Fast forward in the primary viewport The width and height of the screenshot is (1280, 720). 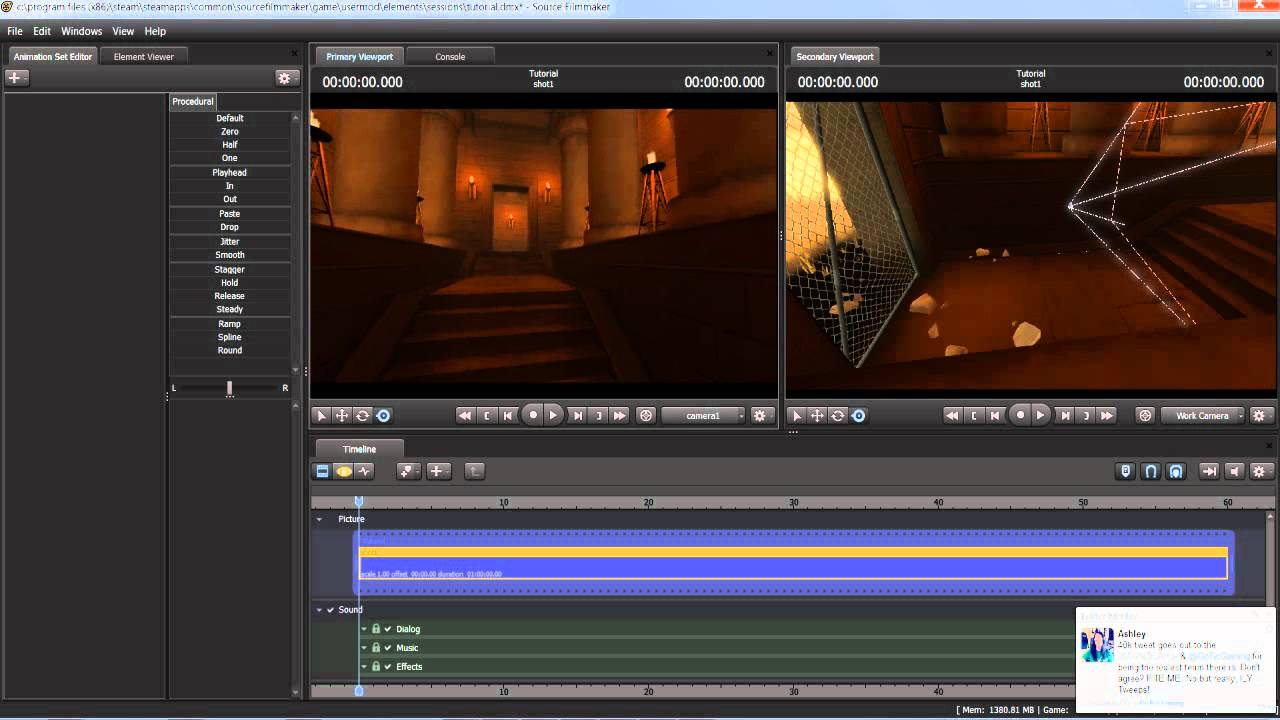tap(620, 415)
